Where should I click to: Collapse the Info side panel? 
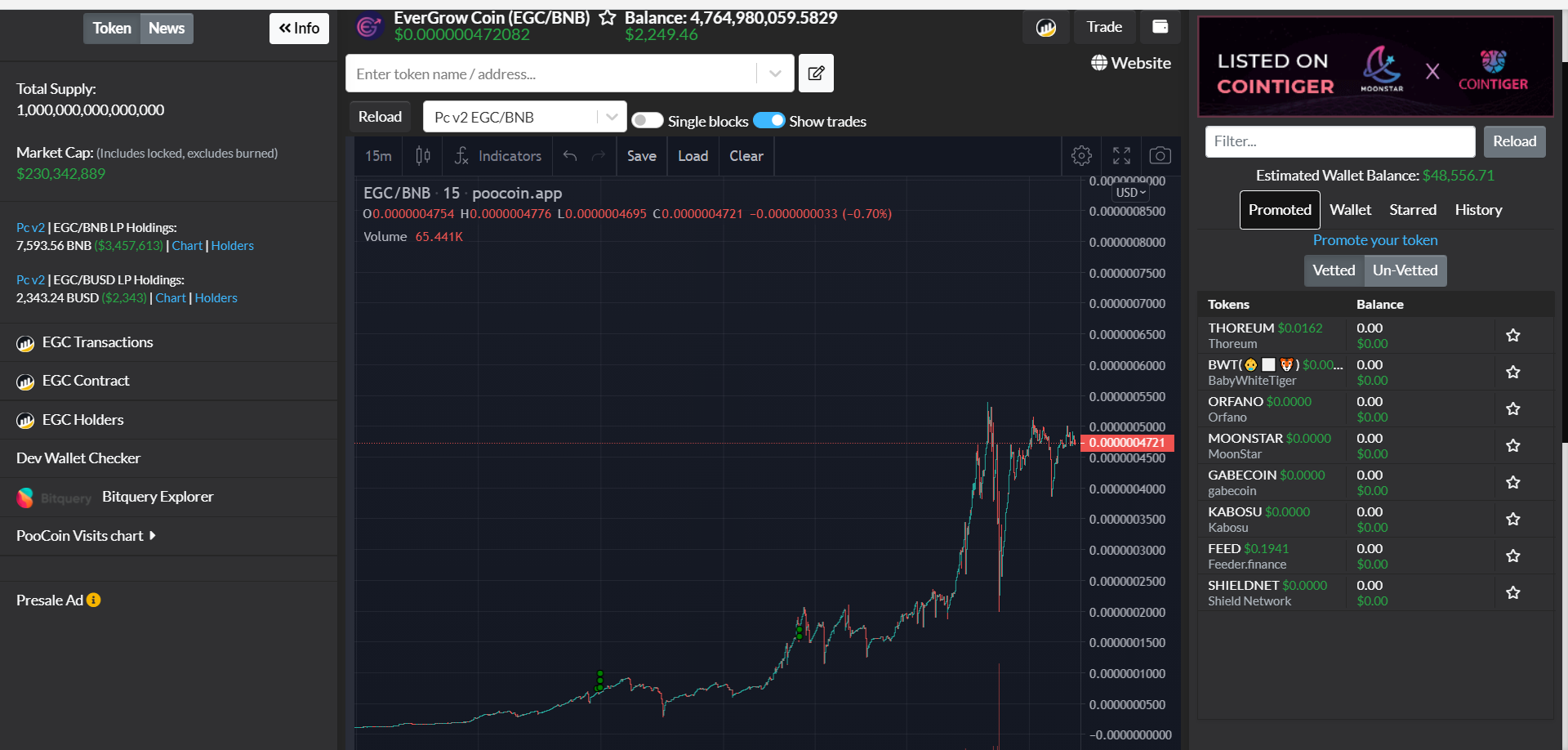tap(299, 29)
